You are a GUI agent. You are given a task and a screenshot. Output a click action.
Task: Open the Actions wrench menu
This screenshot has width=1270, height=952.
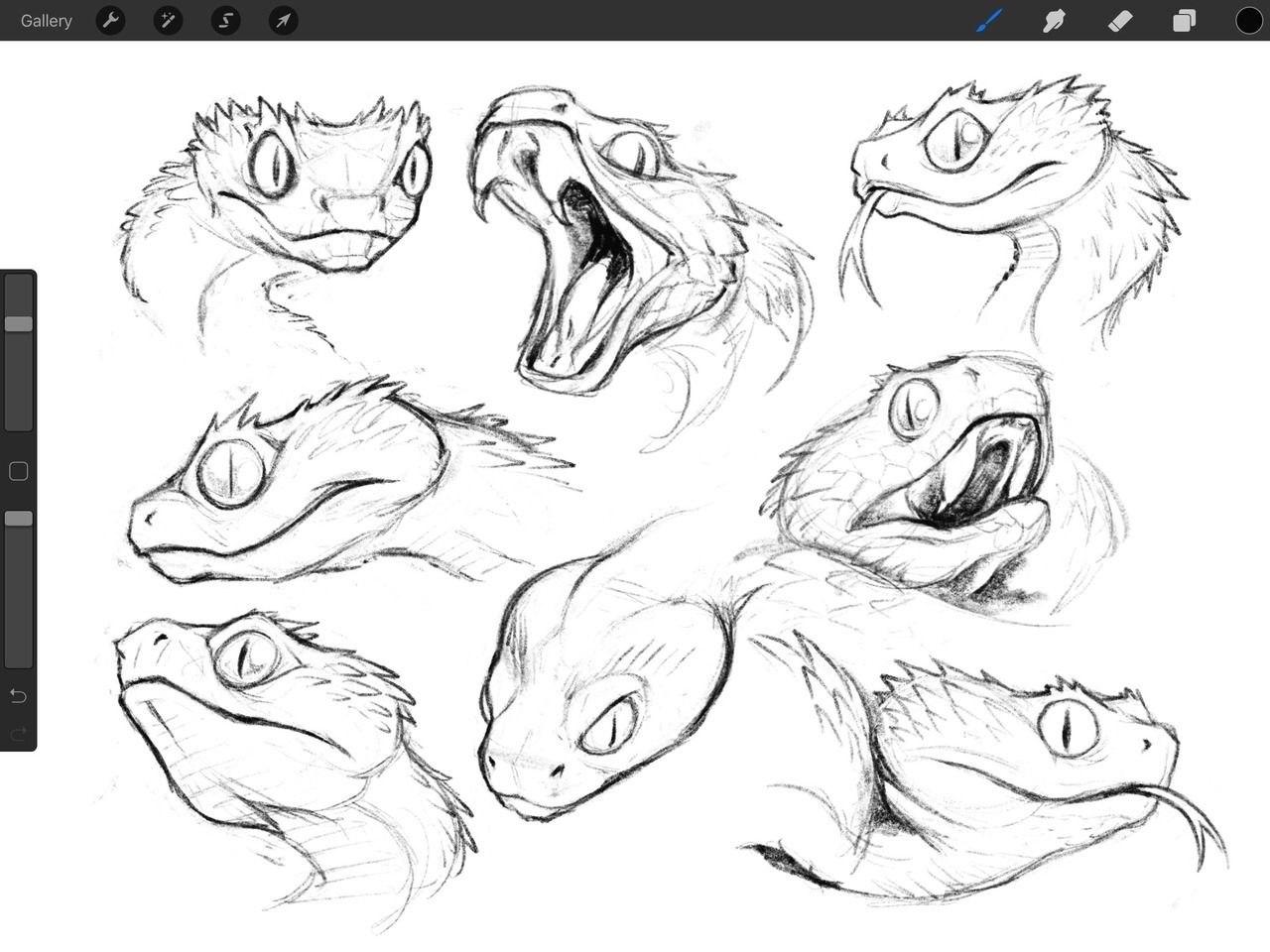pos(110,20)
